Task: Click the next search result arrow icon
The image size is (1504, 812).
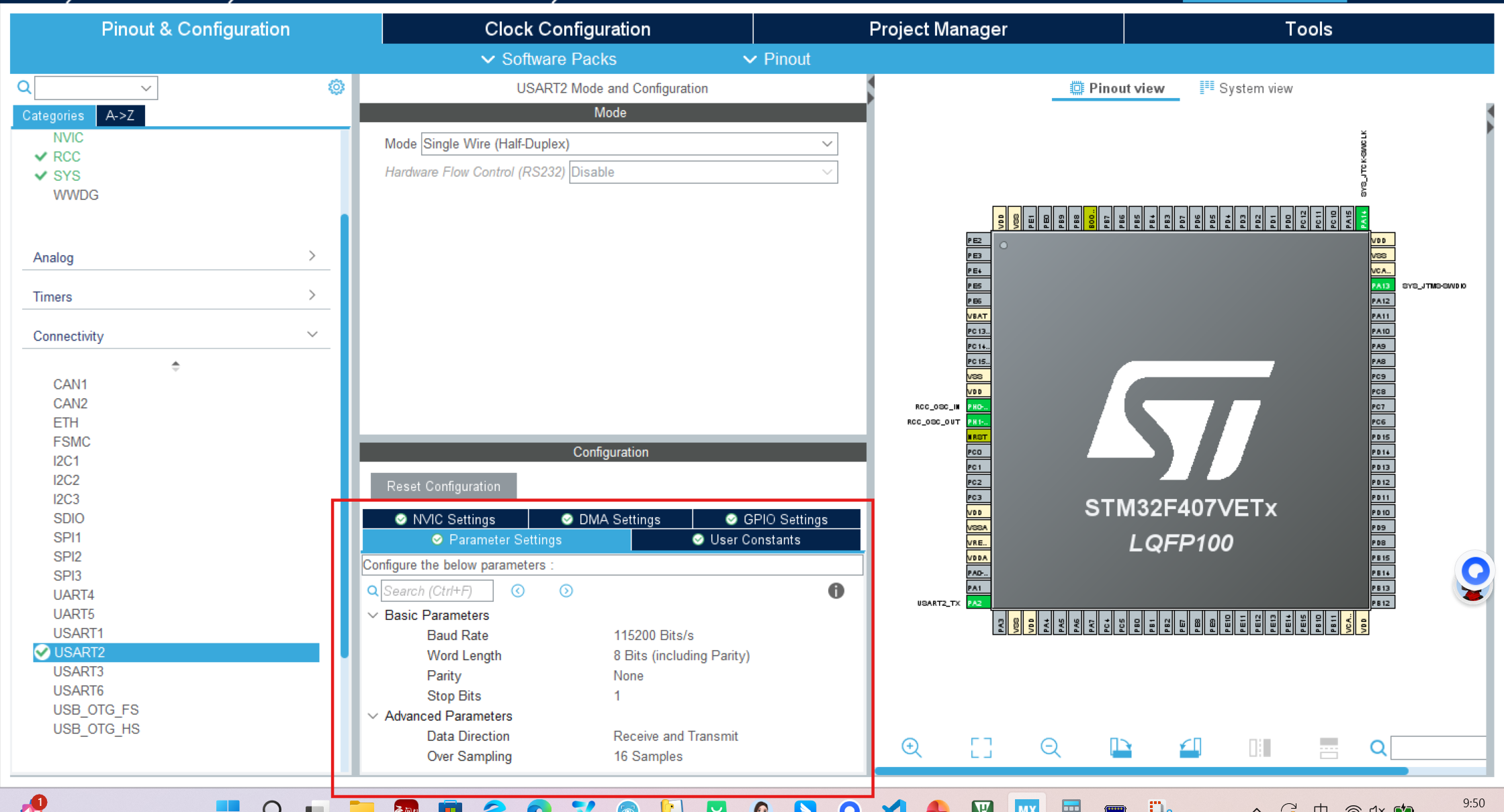Action: pyautogui.click(x=566, y=590)
